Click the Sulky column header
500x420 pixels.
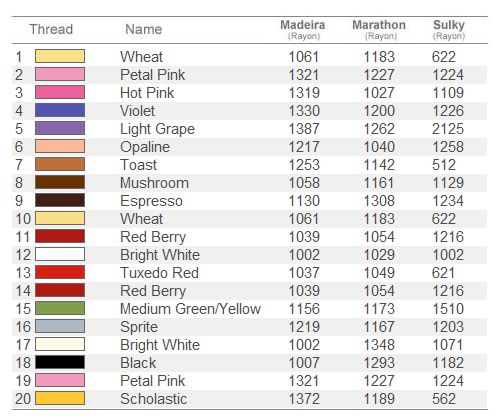449,30
